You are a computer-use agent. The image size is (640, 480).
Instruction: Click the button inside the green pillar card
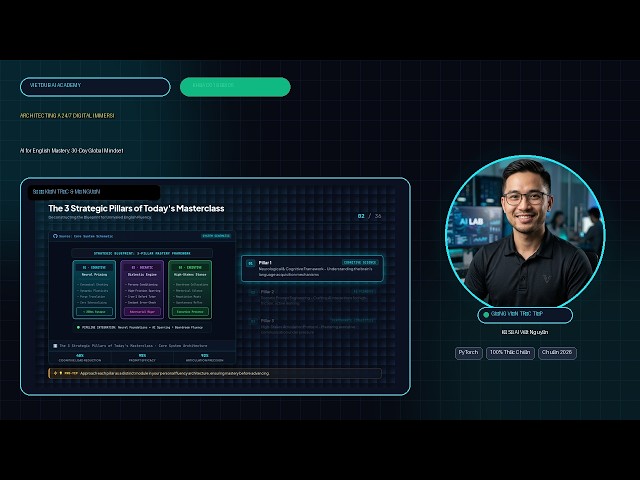(x=190, y=311)
